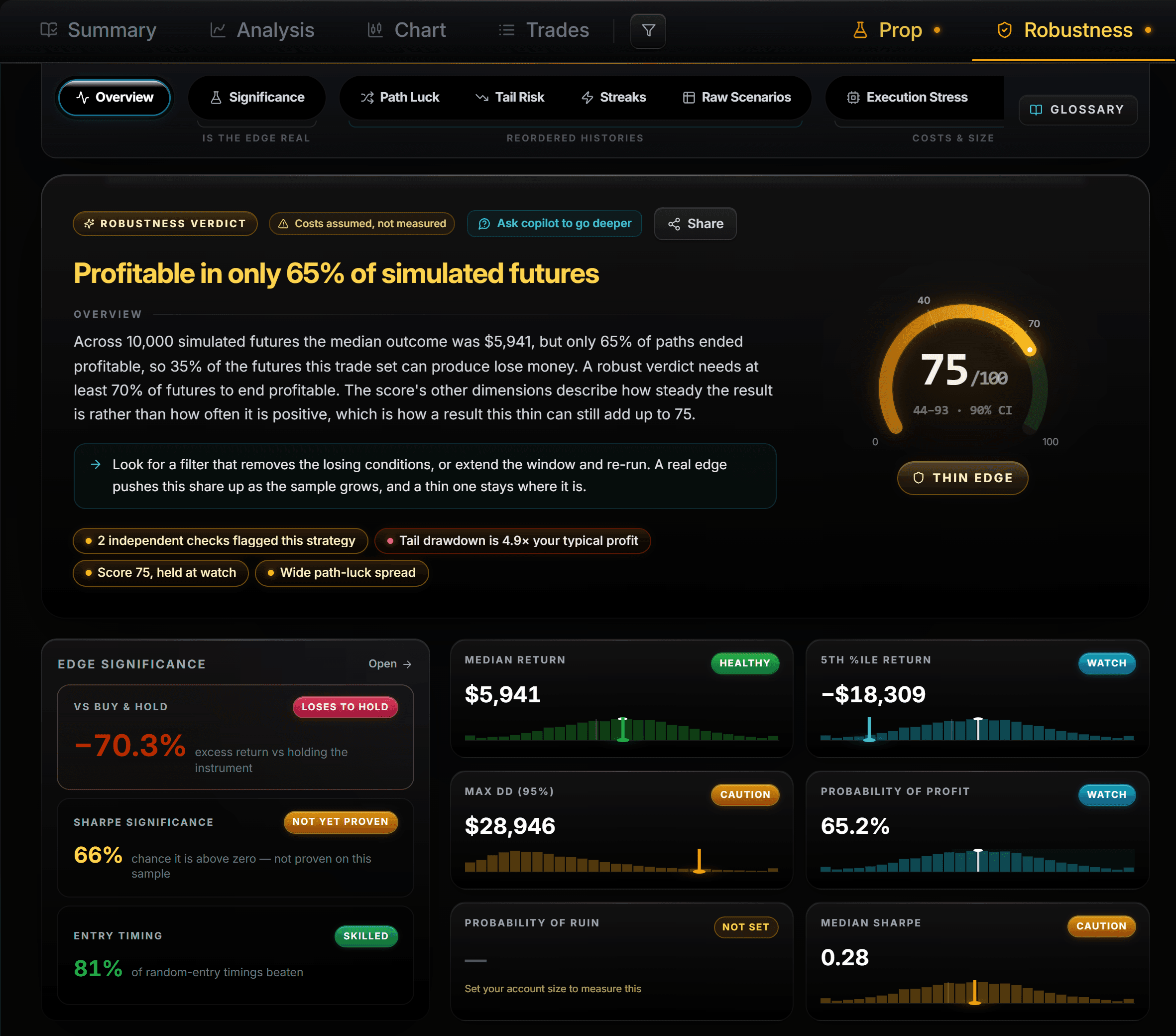Click the Trades list icon
Viewport: 1176px width, 1036px height.
pyautogui.click(x=506, y=30)
